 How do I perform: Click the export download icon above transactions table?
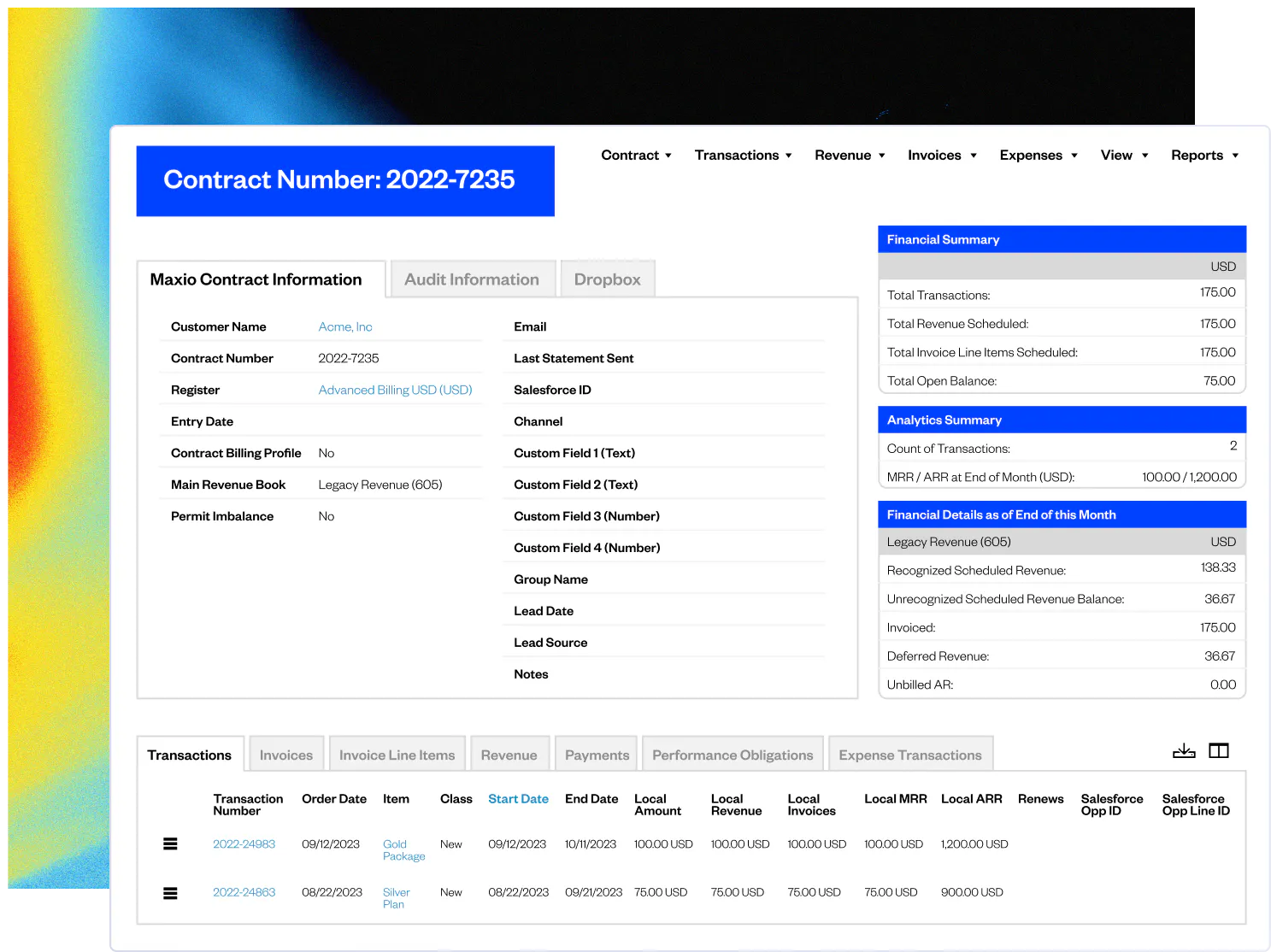pos(1184,751)
